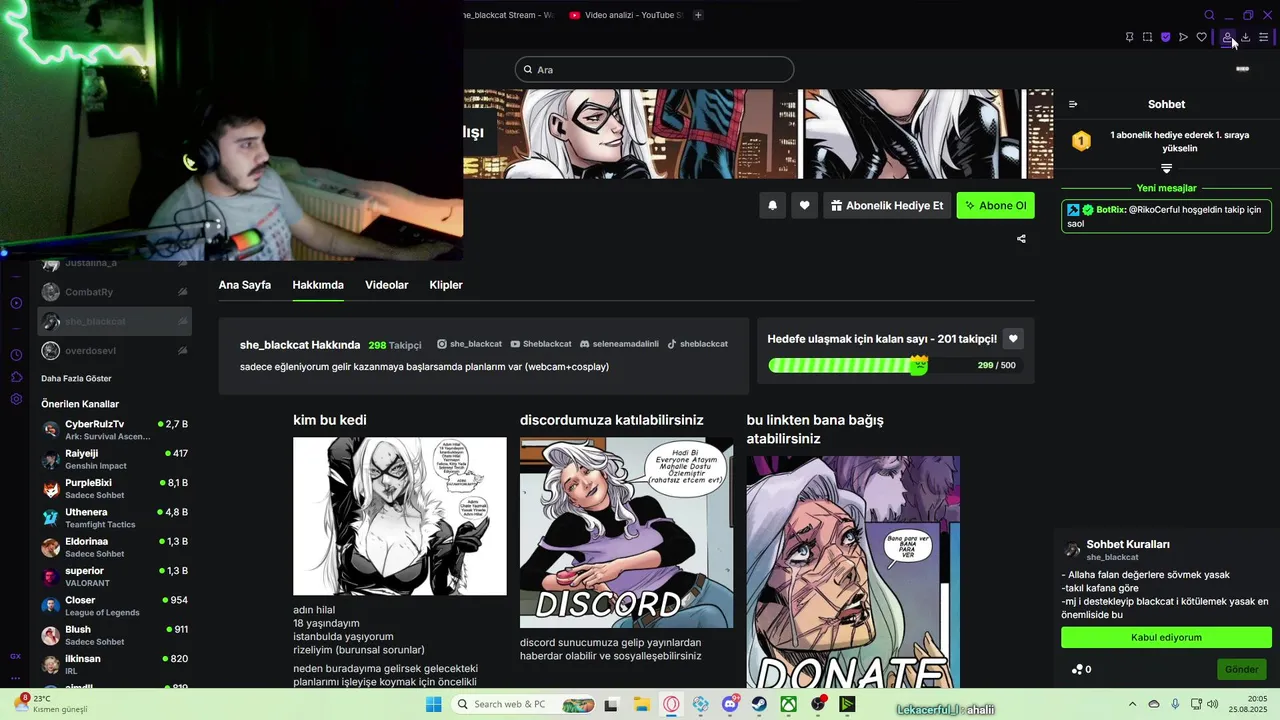
Task: Open the Eldorinaa recommended channel
Action: tap(115, 547)
